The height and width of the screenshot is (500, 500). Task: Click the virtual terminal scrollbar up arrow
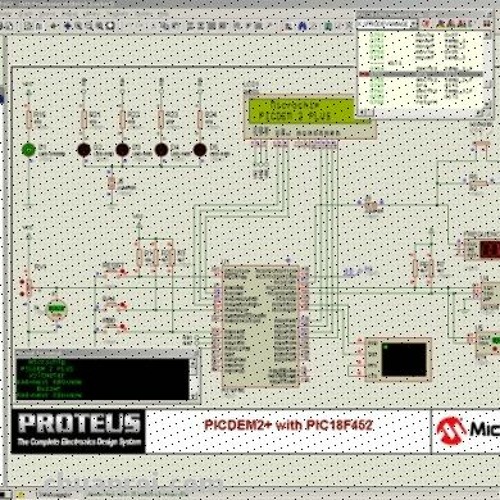click(194, 363)
